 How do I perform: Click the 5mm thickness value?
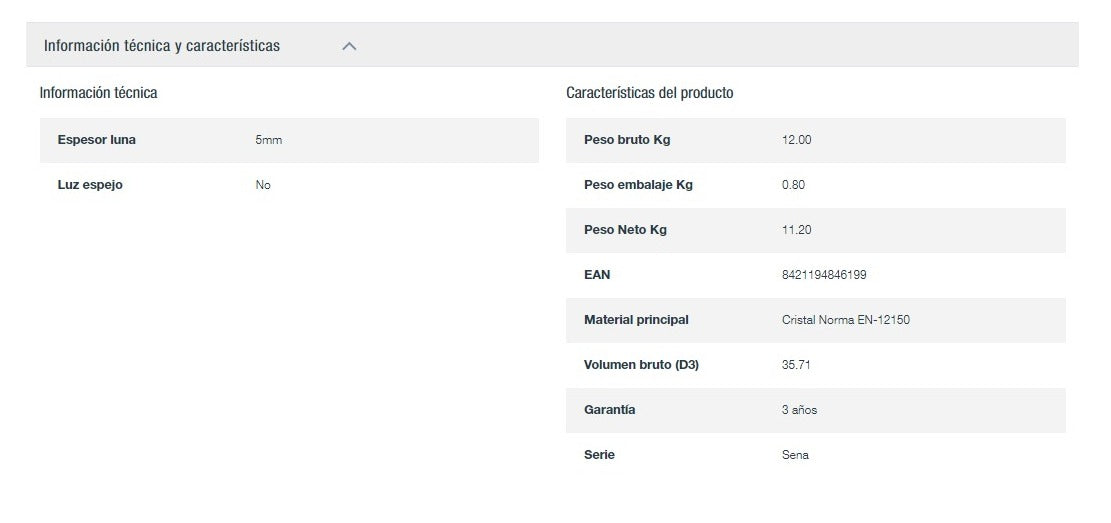click(x=269, y=140)
